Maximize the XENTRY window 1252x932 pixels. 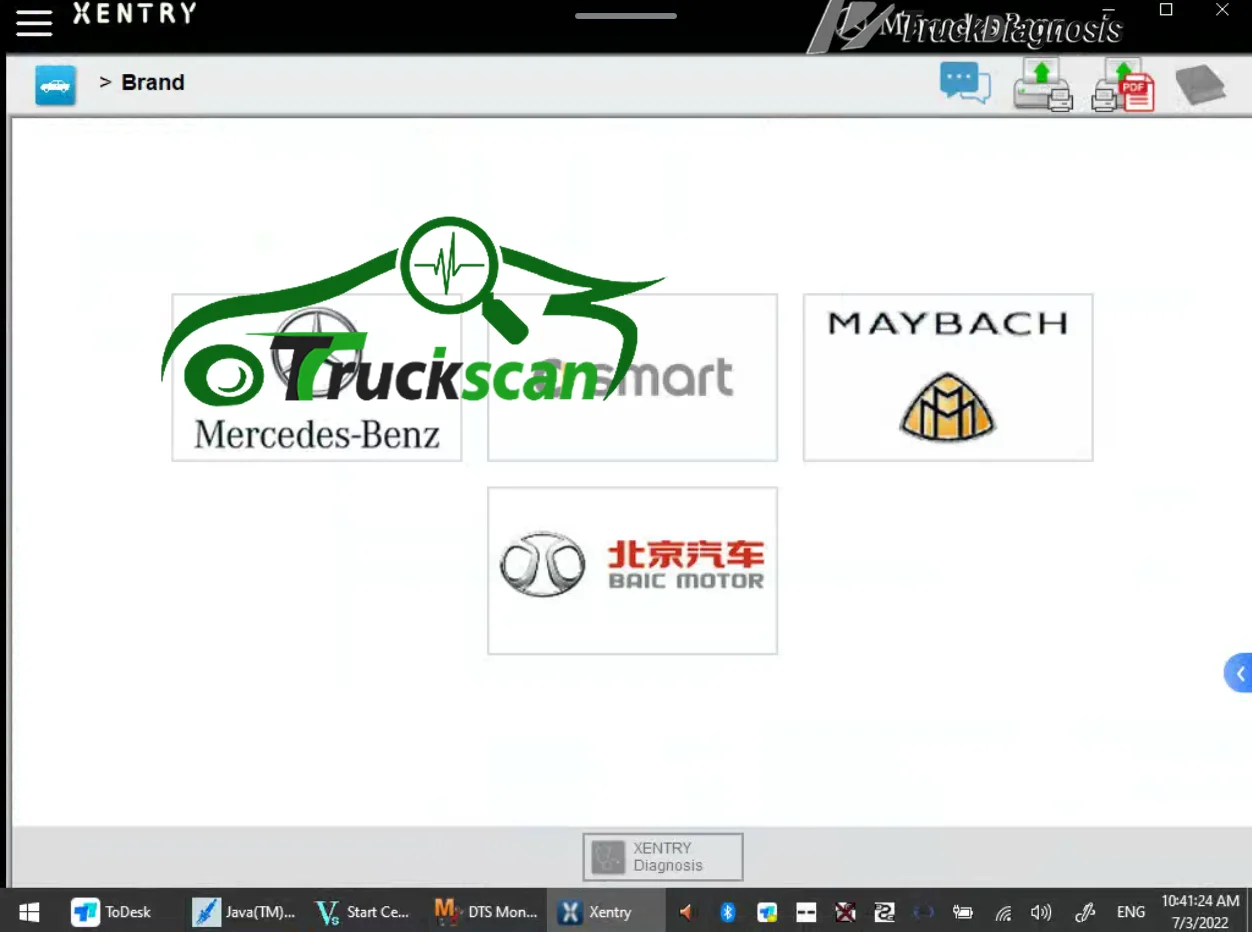click(1166, 10)
